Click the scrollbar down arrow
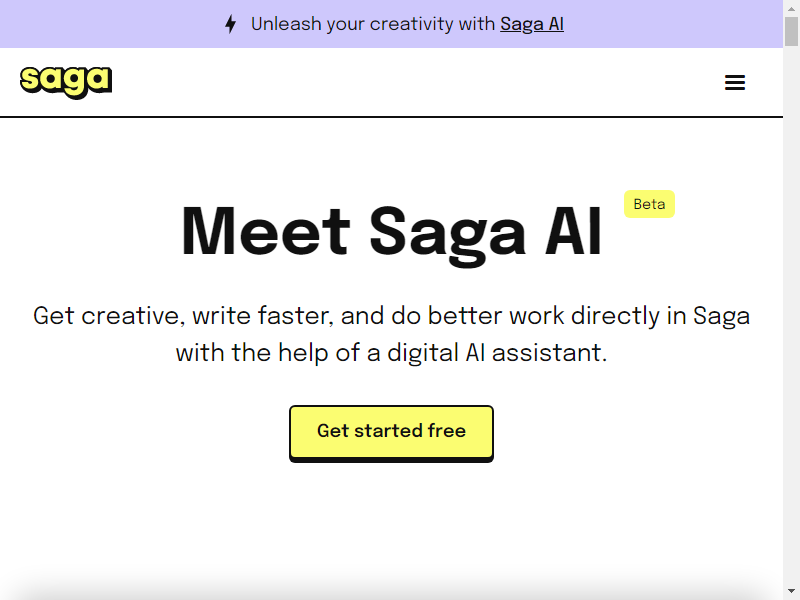Screen dimensions: 800x600 tap(792, 591)
